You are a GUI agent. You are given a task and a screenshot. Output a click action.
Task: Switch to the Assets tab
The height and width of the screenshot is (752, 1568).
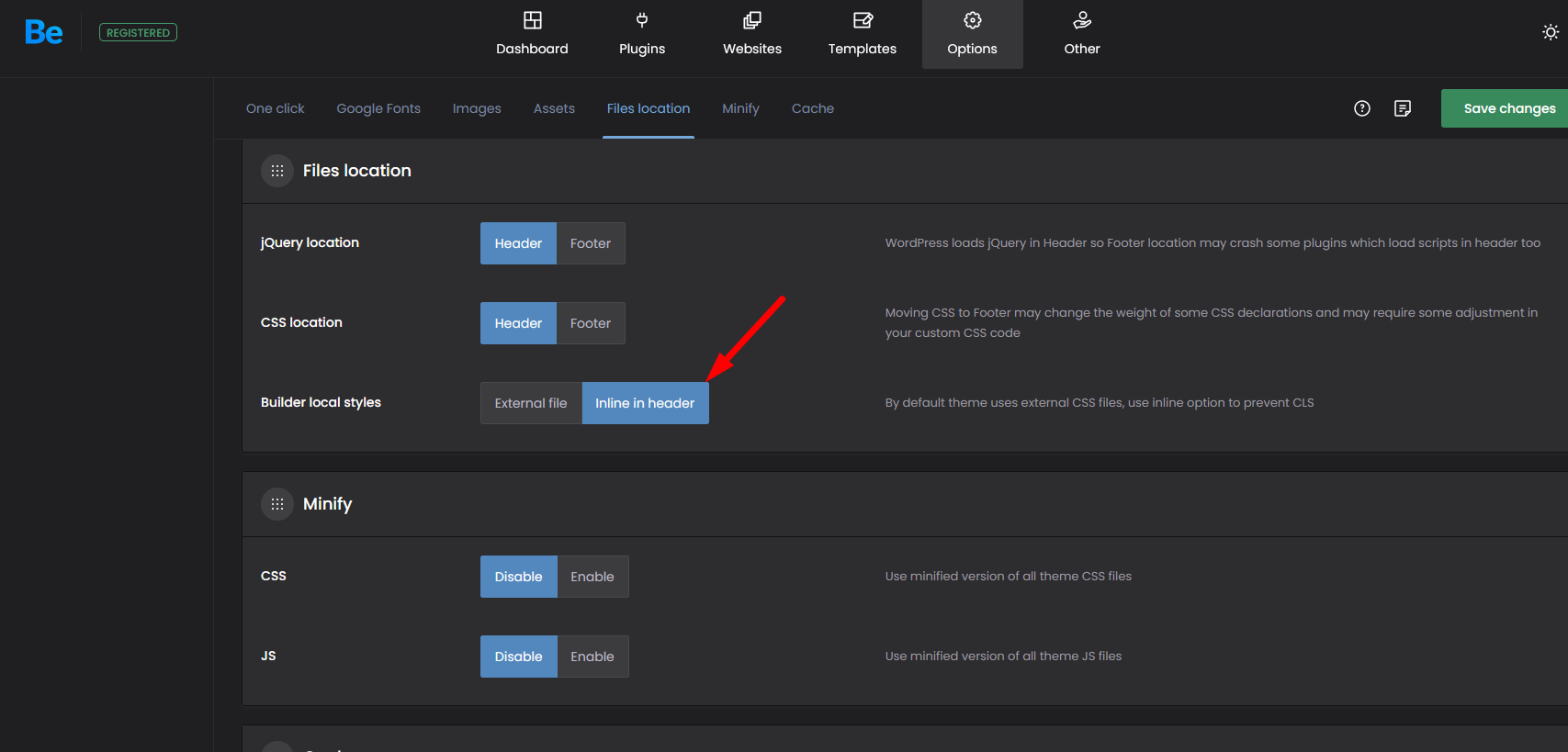[x=554, y=108]
